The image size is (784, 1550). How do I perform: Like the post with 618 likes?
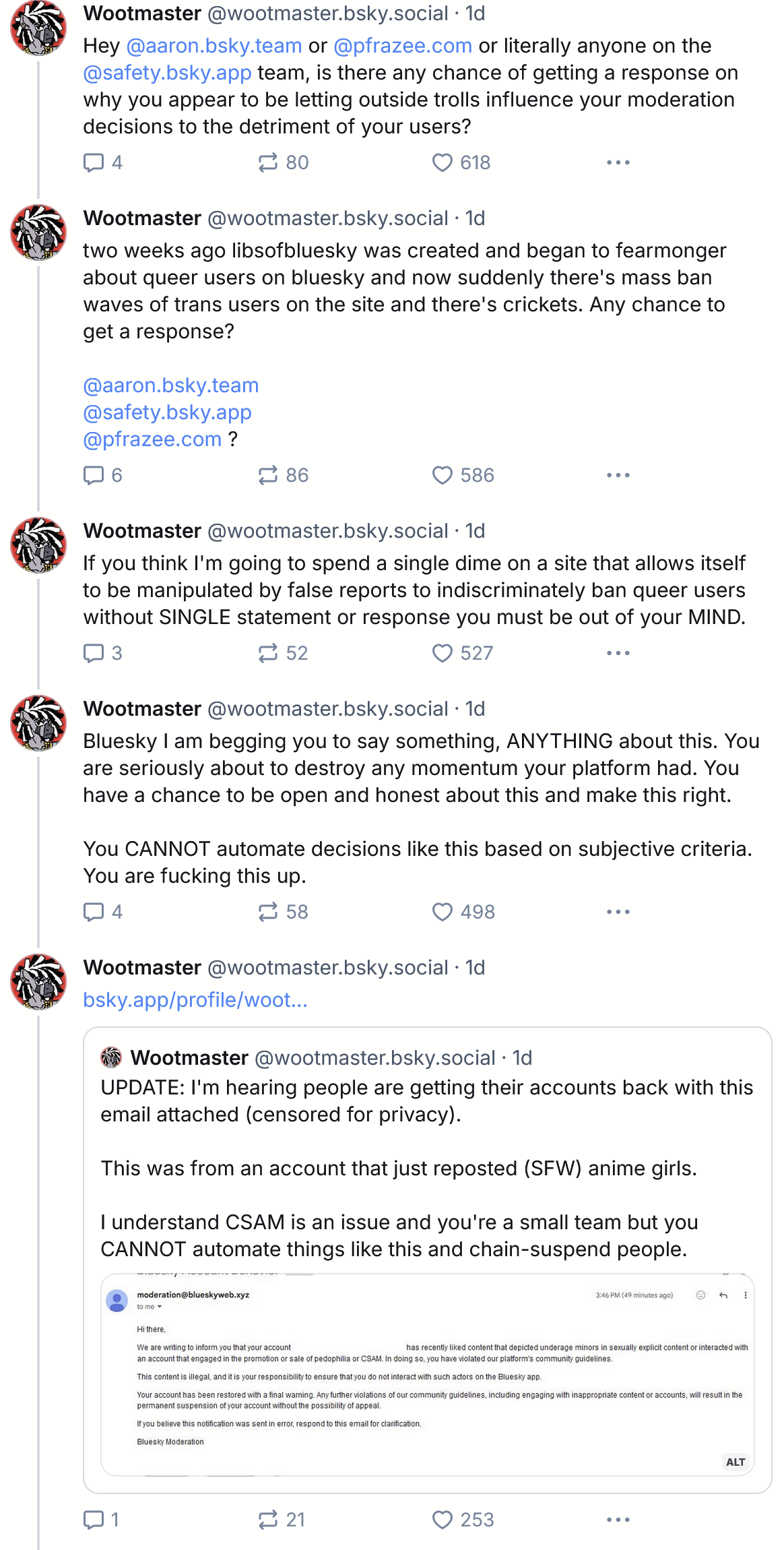coord(442,162)
